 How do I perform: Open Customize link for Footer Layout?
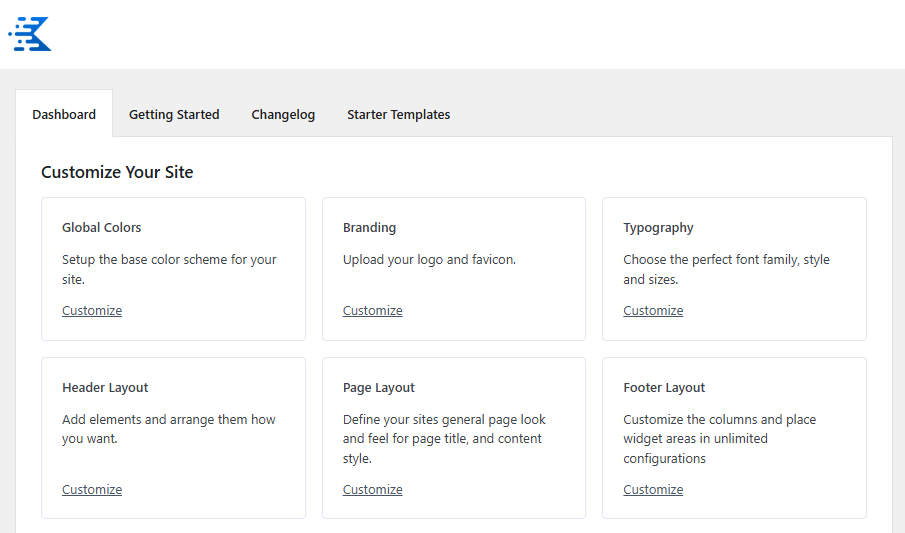click(x=653, y=490)
